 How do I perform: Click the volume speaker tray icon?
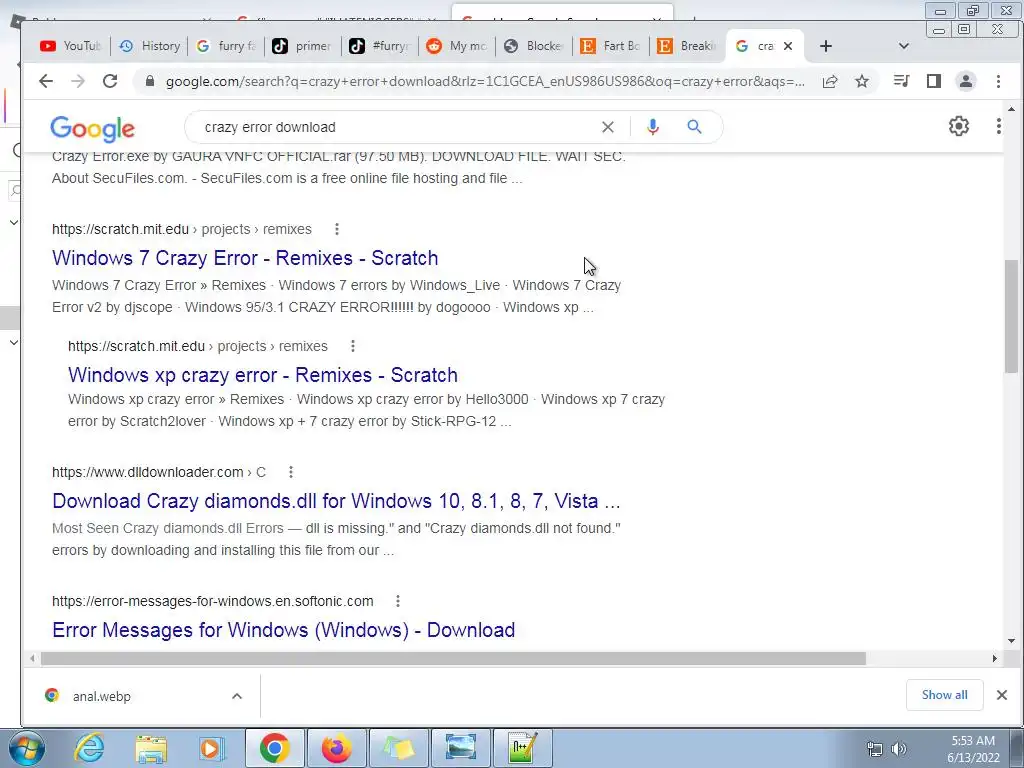tap(899, 749)
